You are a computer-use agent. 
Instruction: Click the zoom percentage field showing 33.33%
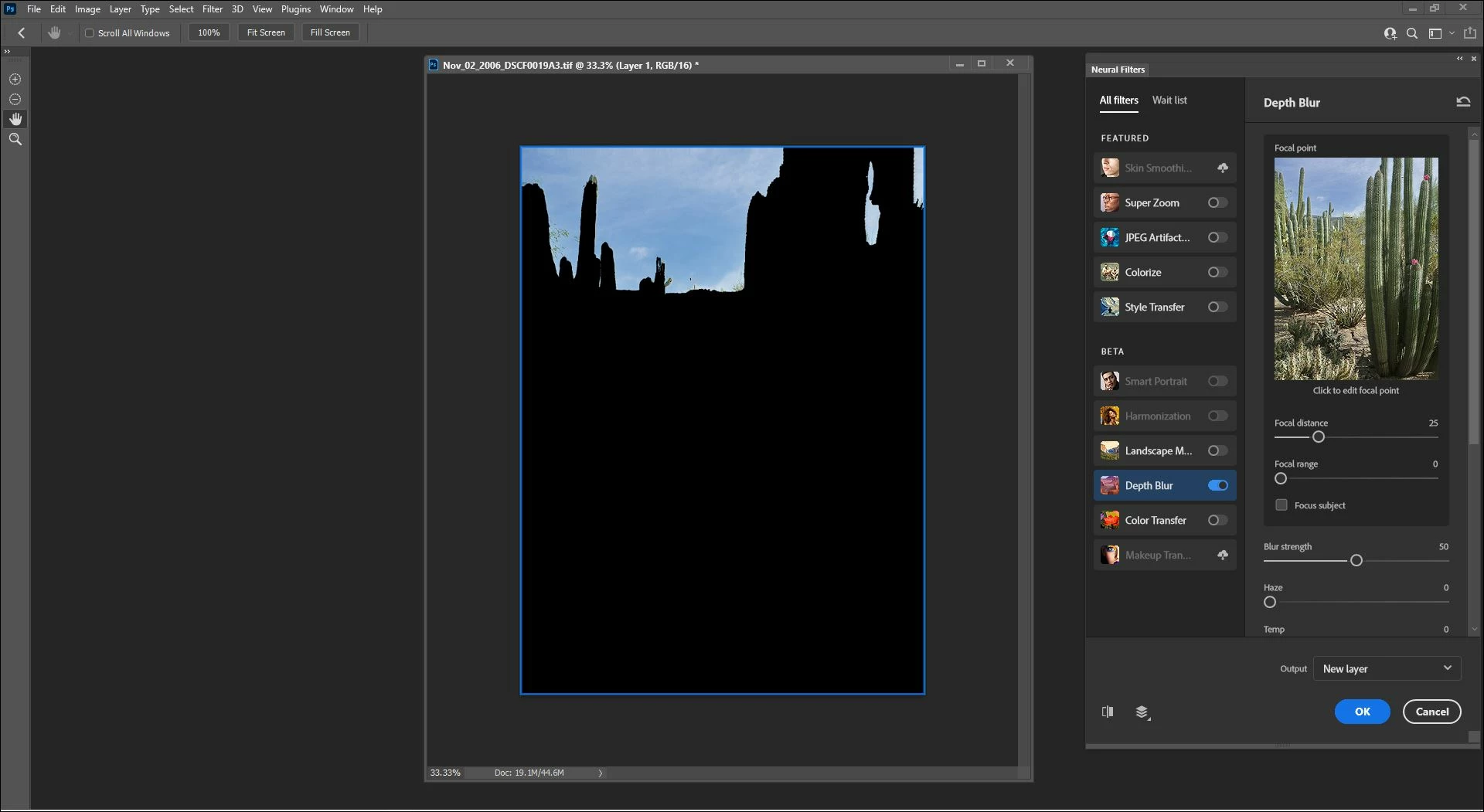[x=445, y=773]
